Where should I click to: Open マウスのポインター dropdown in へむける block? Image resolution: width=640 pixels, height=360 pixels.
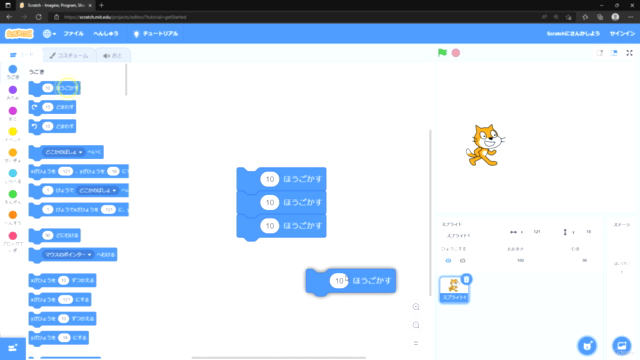[68, 255]
